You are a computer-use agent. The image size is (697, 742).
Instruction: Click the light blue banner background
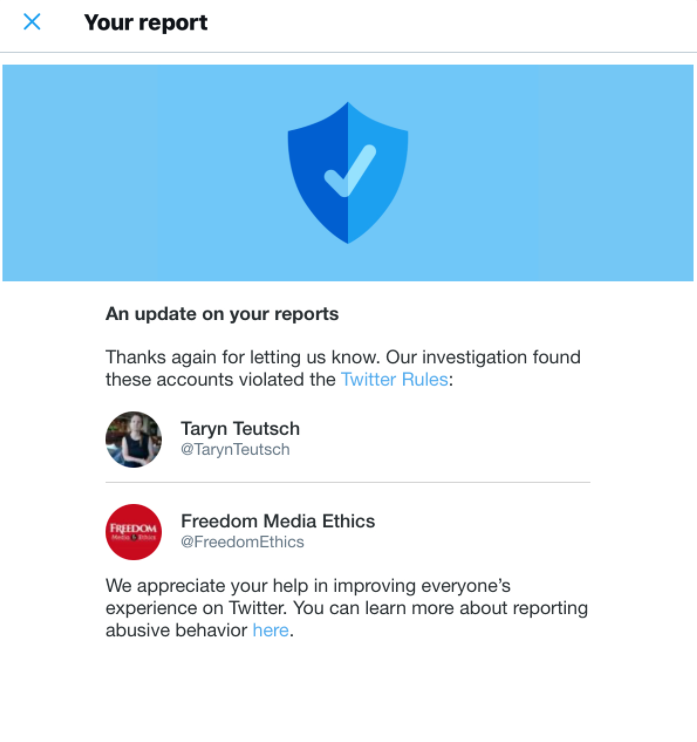(120, 170)
